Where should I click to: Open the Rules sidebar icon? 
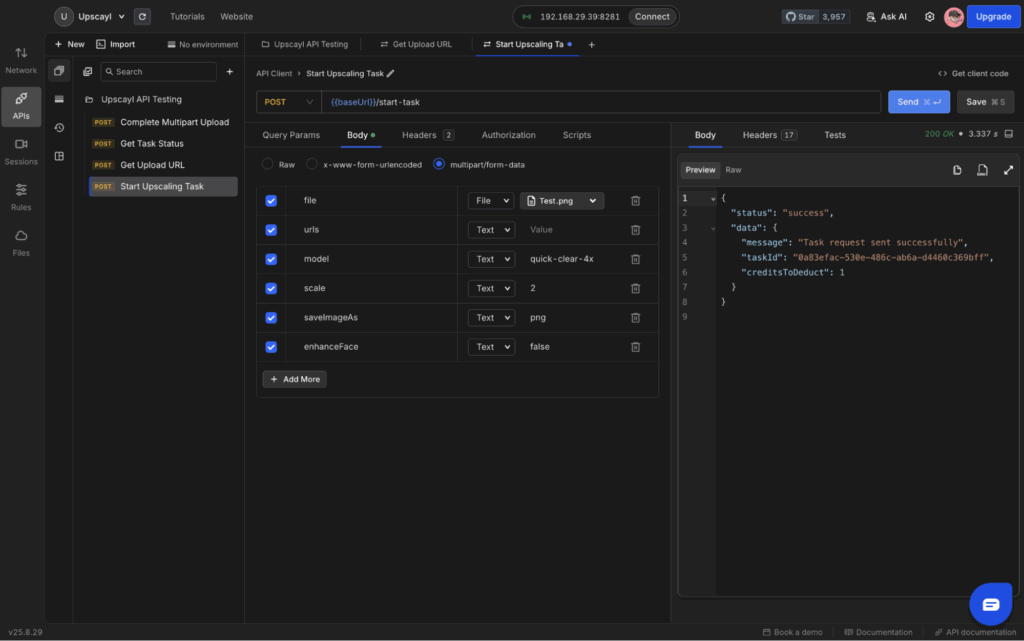pos(21,196)
